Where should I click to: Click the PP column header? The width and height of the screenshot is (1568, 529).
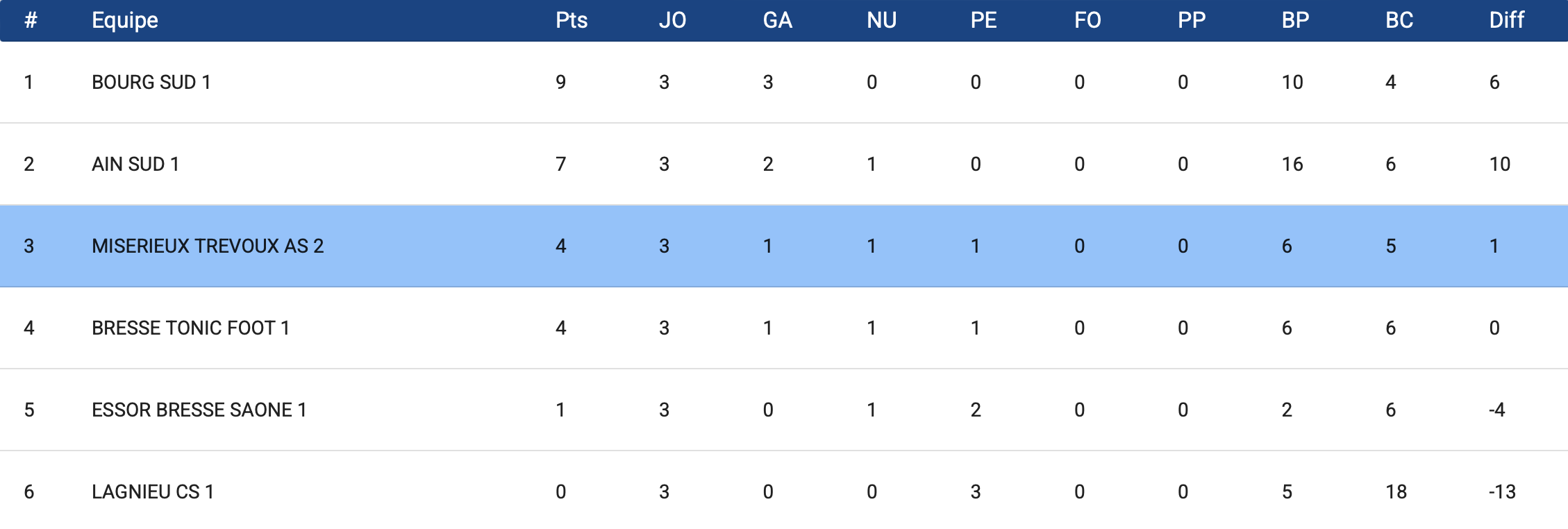point(1192,20)
